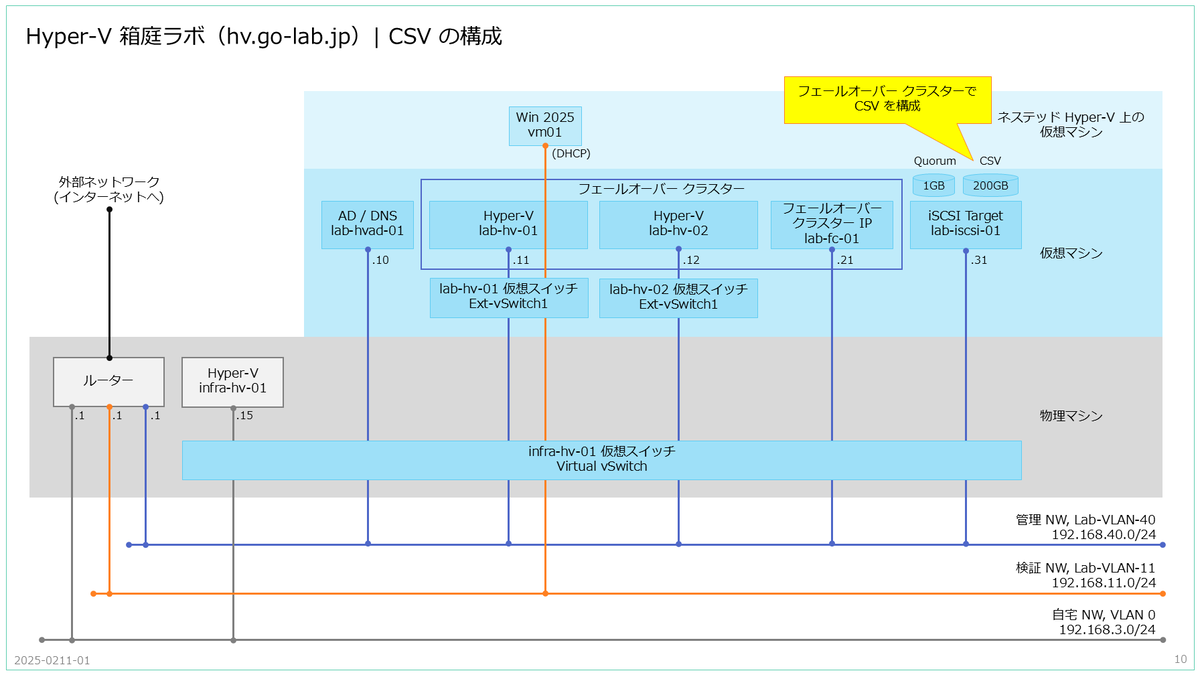
Task: Click the lab-hv-02 Ext-vSwitch1 box
Action: click(679, 298)
